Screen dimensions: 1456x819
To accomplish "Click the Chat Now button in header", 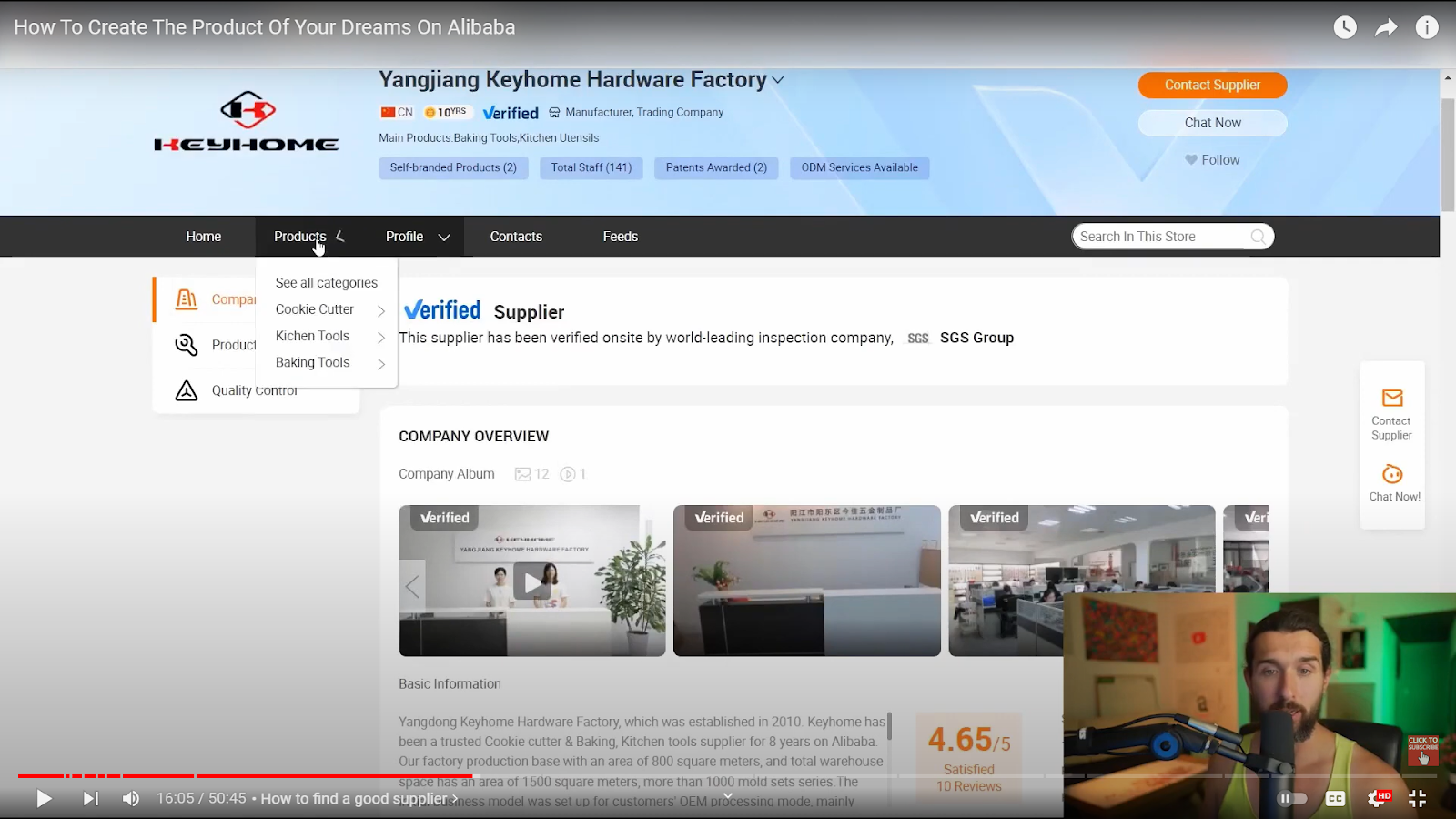I will tap(1212, 123).
